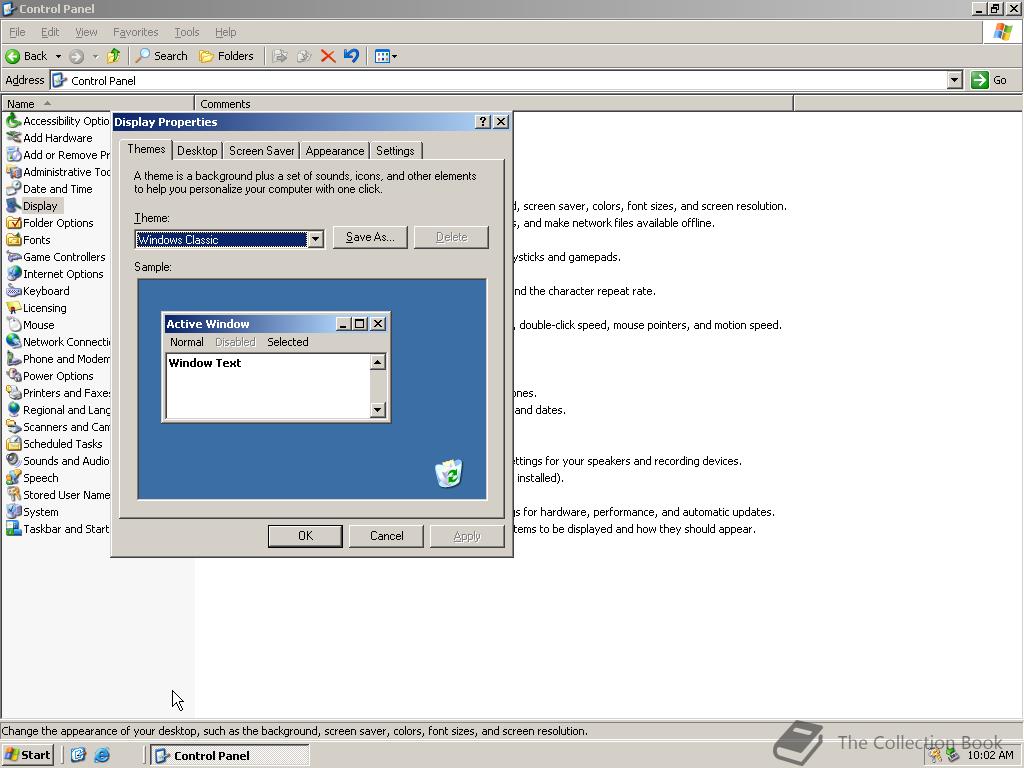Click OK in Display Properties

305,536
